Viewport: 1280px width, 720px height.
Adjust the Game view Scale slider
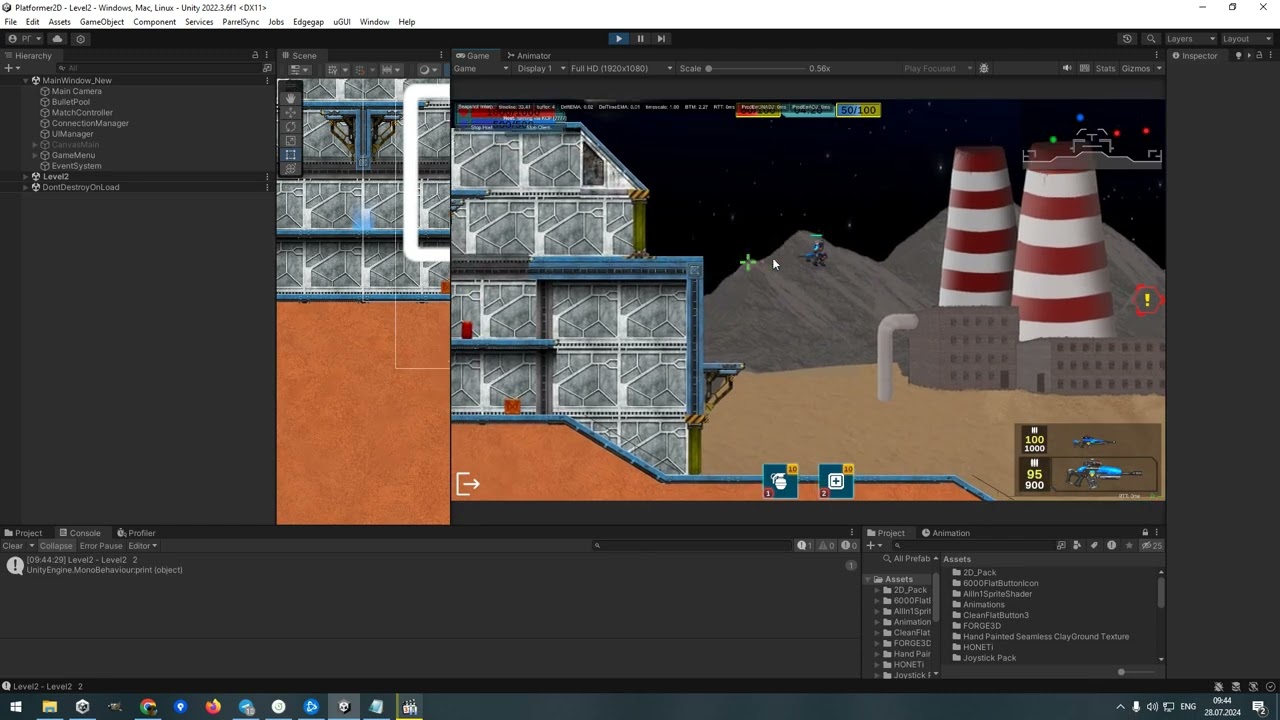click(709, 69)
